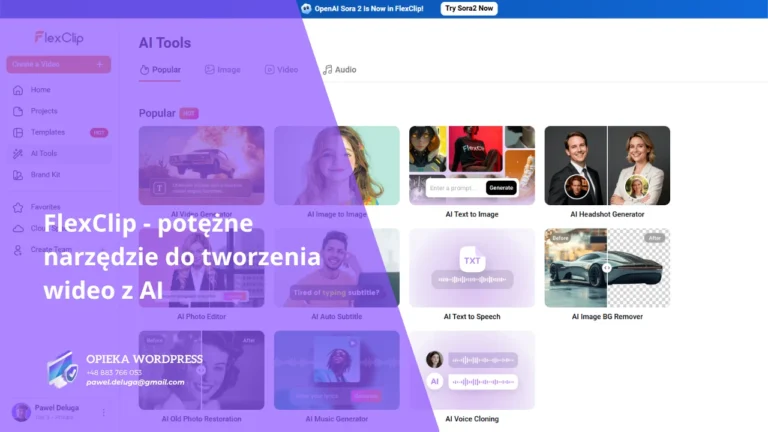Click the Sora banner robot icon
This screenshot has width=768, height=432.
[306, 8]
